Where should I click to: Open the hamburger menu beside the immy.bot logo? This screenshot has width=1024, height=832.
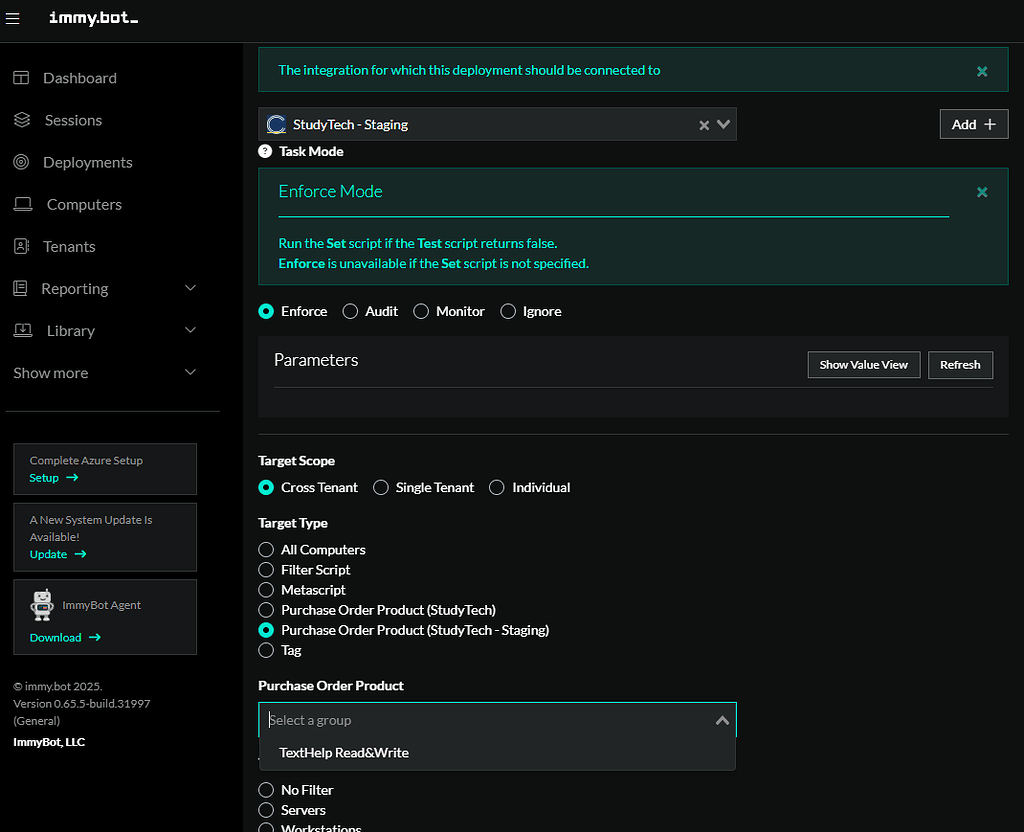[x=13, y=17]
